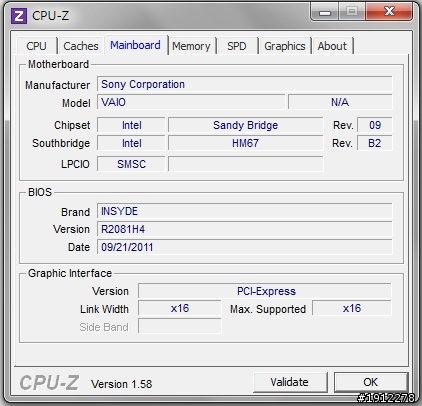Click the Sony Corporation manufacturer field
The height and width of the screenshot is (406, 422).
tap(245, 84)
